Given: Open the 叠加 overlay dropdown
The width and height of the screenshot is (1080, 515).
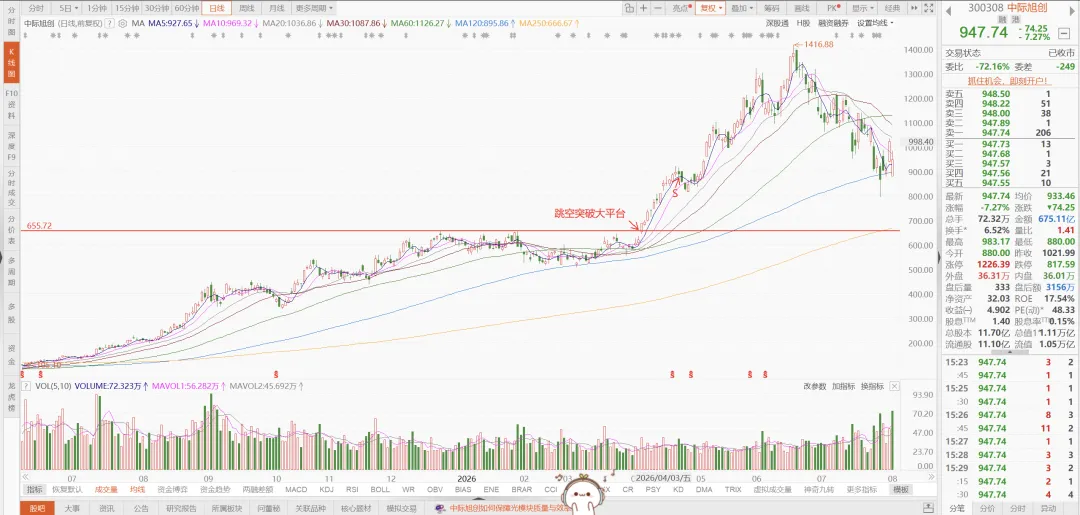Looking at the screenshot, I should [742, 8].
